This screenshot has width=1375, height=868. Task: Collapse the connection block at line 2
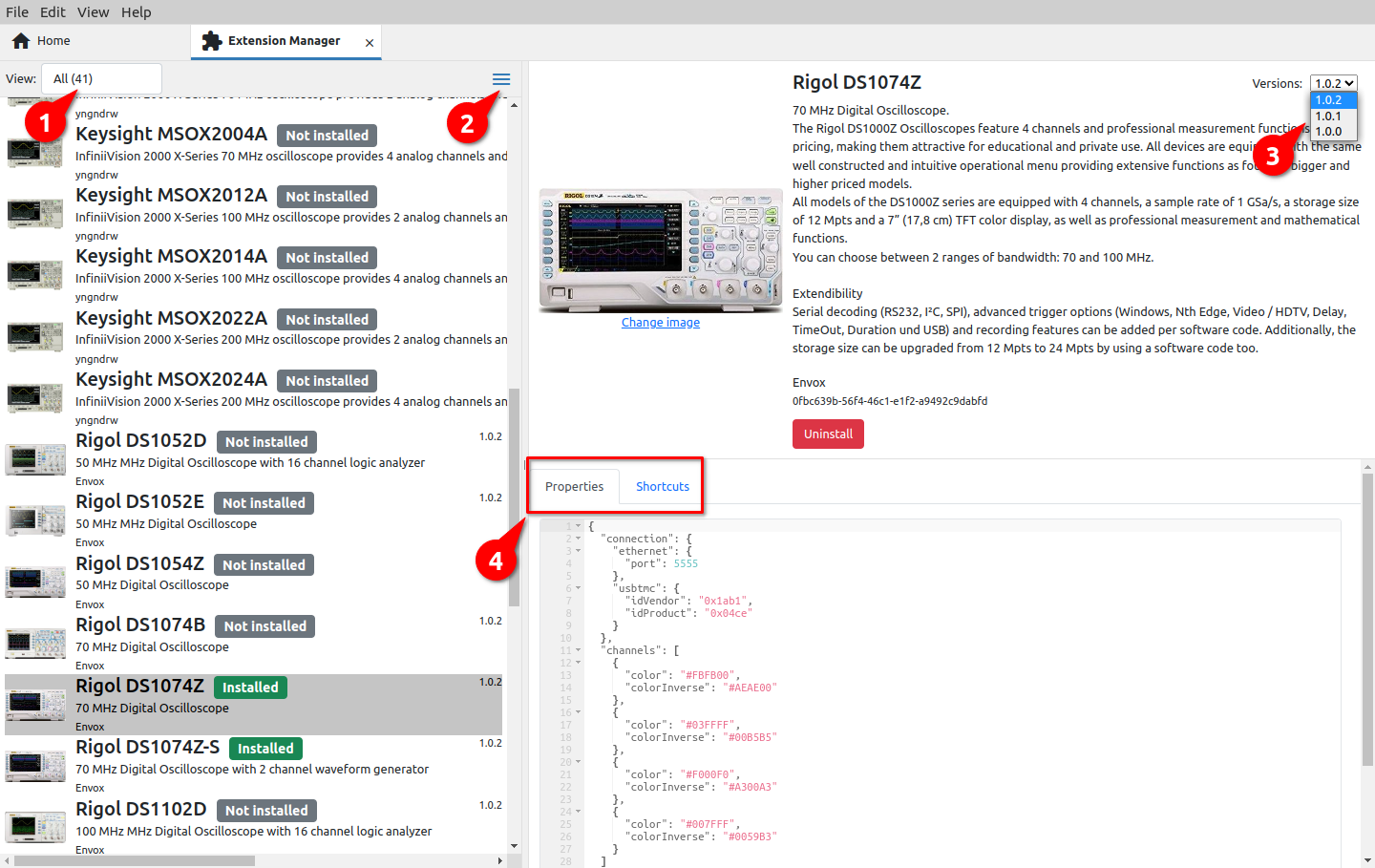[x=578, y=539]
